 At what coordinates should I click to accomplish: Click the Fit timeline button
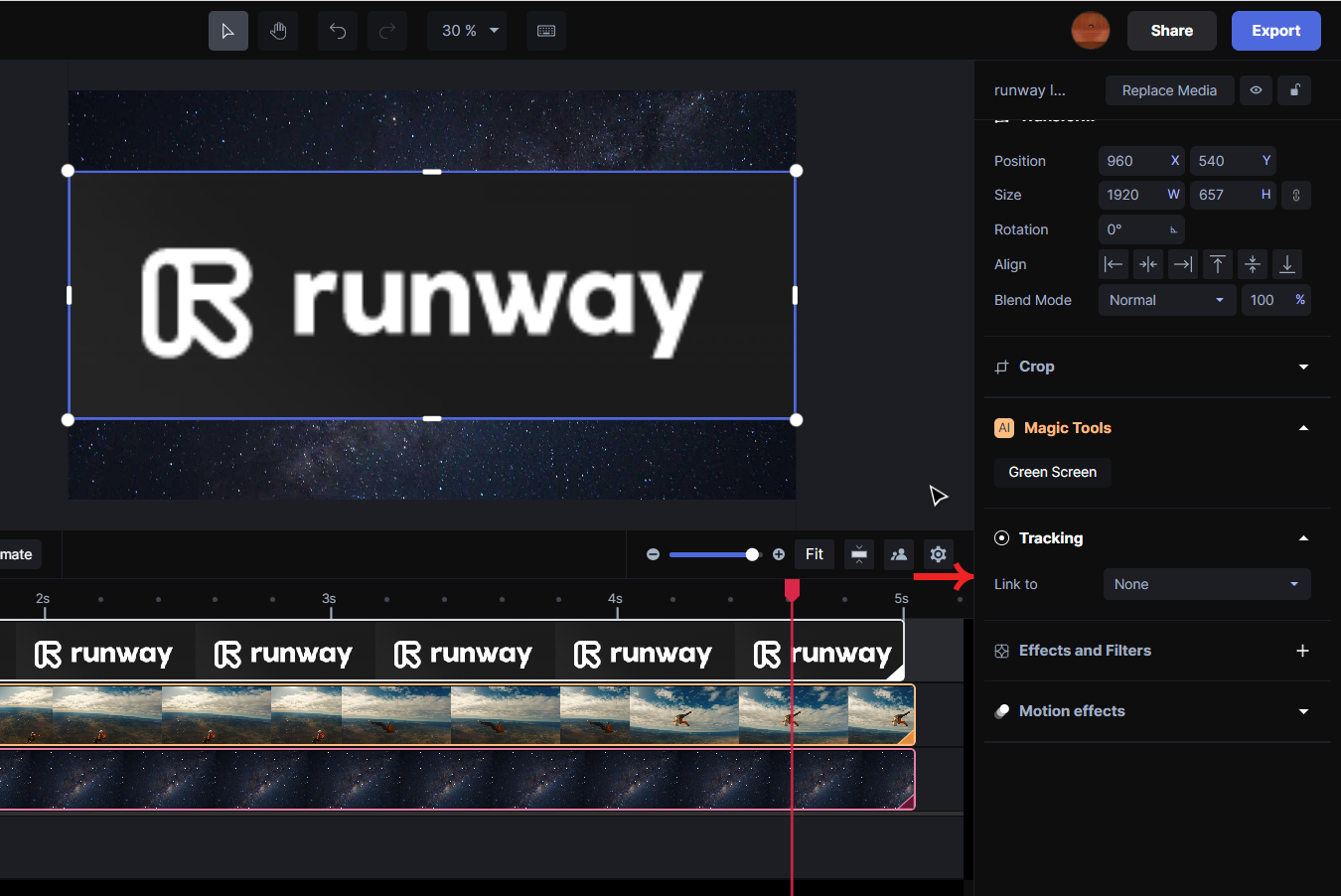pyautogui.click(x=815, y=554)
